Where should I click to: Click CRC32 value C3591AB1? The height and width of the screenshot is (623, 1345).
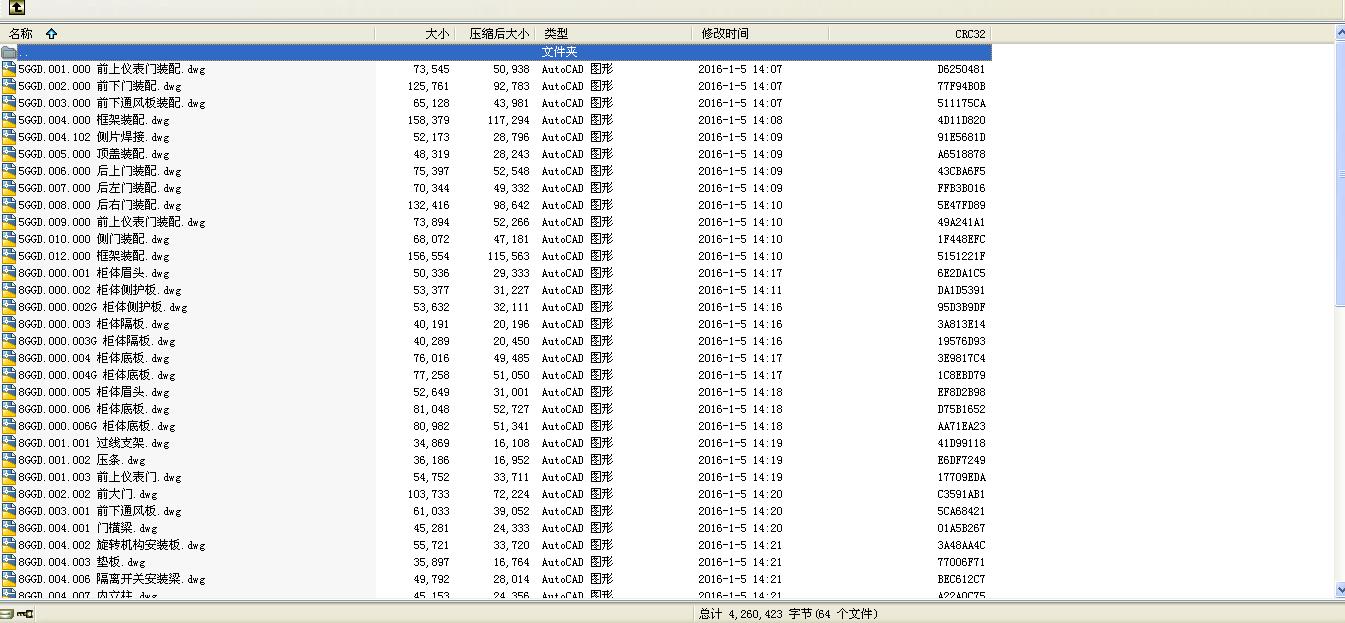pos(961,494)
